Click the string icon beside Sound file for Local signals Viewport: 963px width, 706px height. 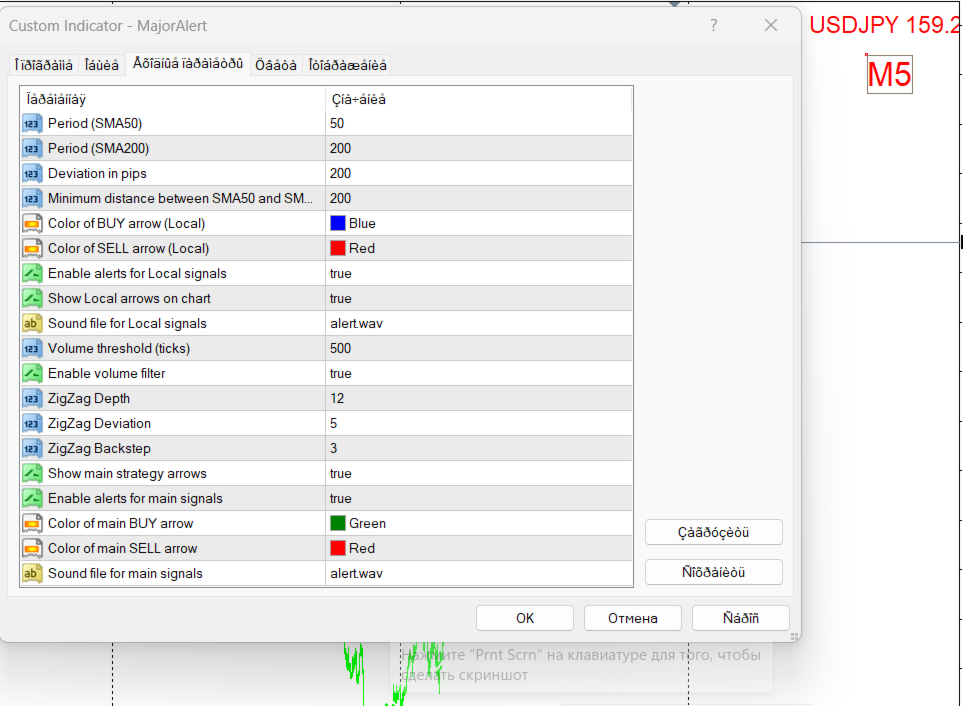point(32,324)
